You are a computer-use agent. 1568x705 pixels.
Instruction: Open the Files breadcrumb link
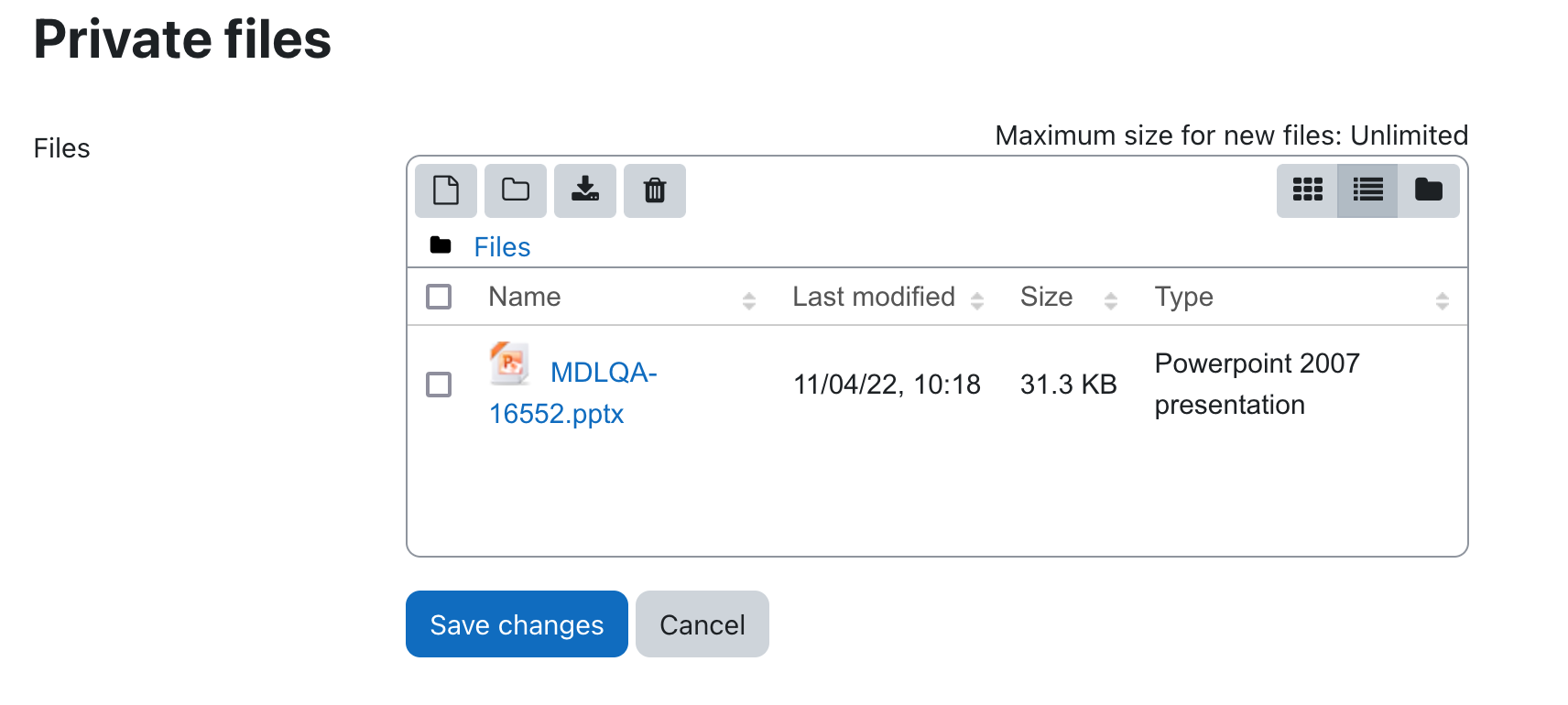point(502,247)
